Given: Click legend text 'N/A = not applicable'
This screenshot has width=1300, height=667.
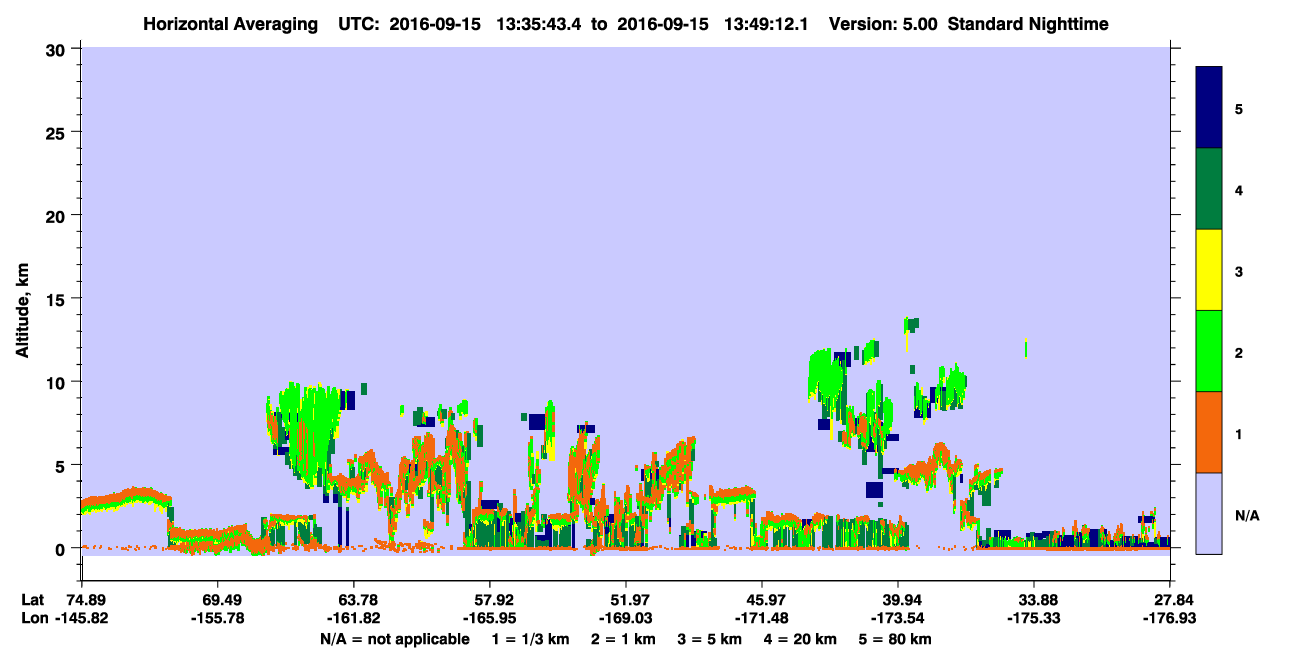Looking at the screenshot, I should (x=394, y=639).
